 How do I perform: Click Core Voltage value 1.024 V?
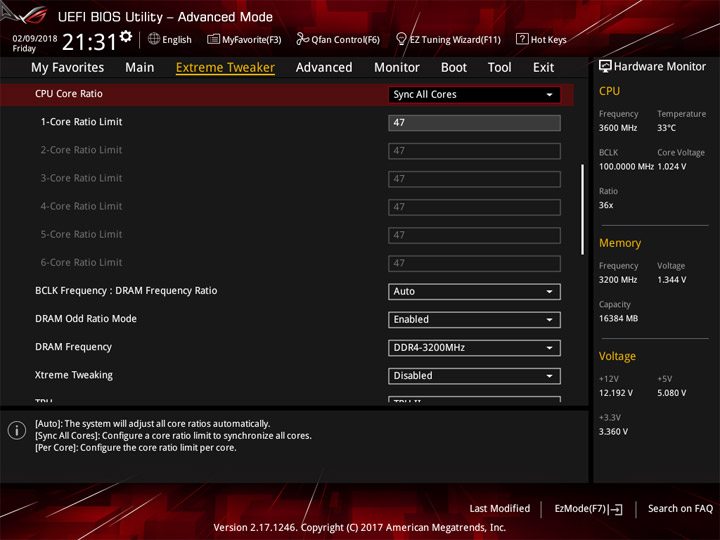[x=672, y=167]
